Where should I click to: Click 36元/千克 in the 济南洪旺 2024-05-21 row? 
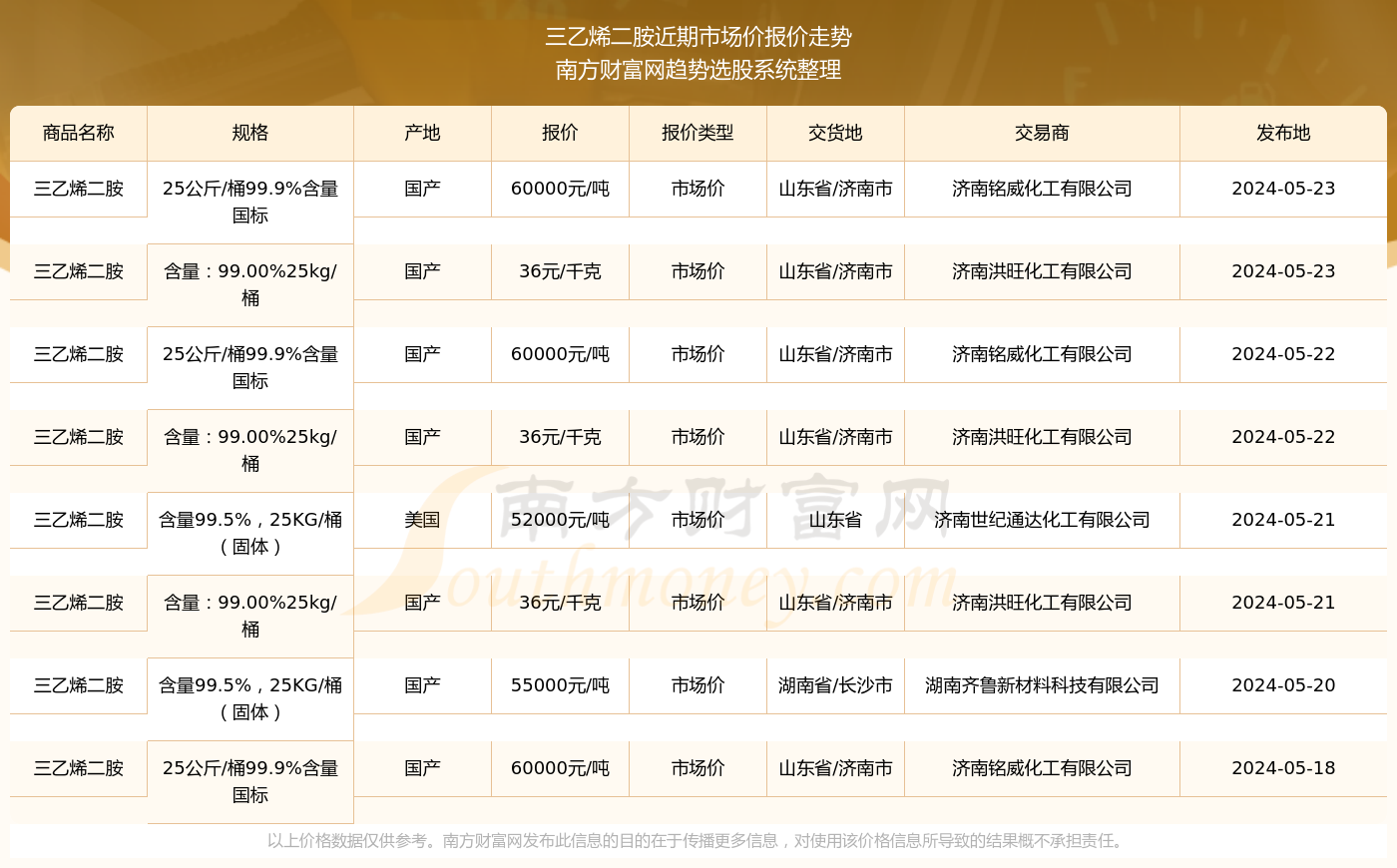560,603
